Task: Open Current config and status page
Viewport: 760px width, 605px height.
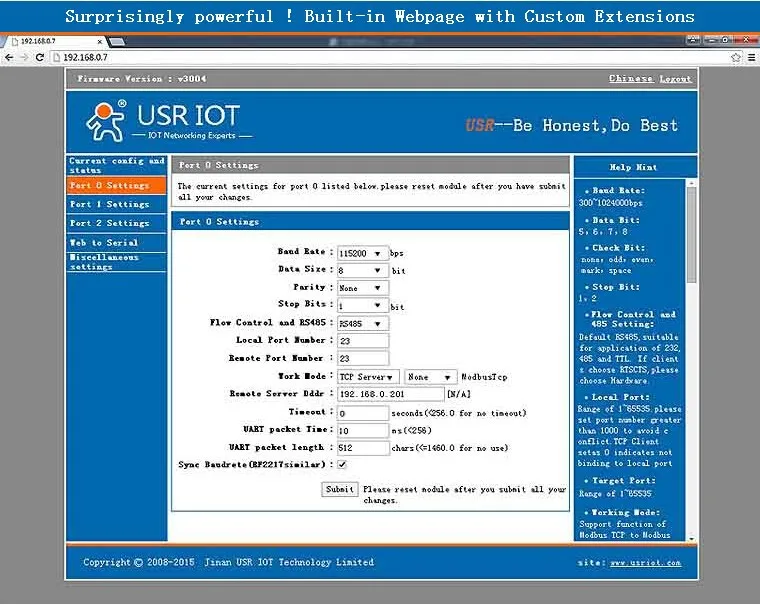Action: pyautogui.click(x=116, y=165)
